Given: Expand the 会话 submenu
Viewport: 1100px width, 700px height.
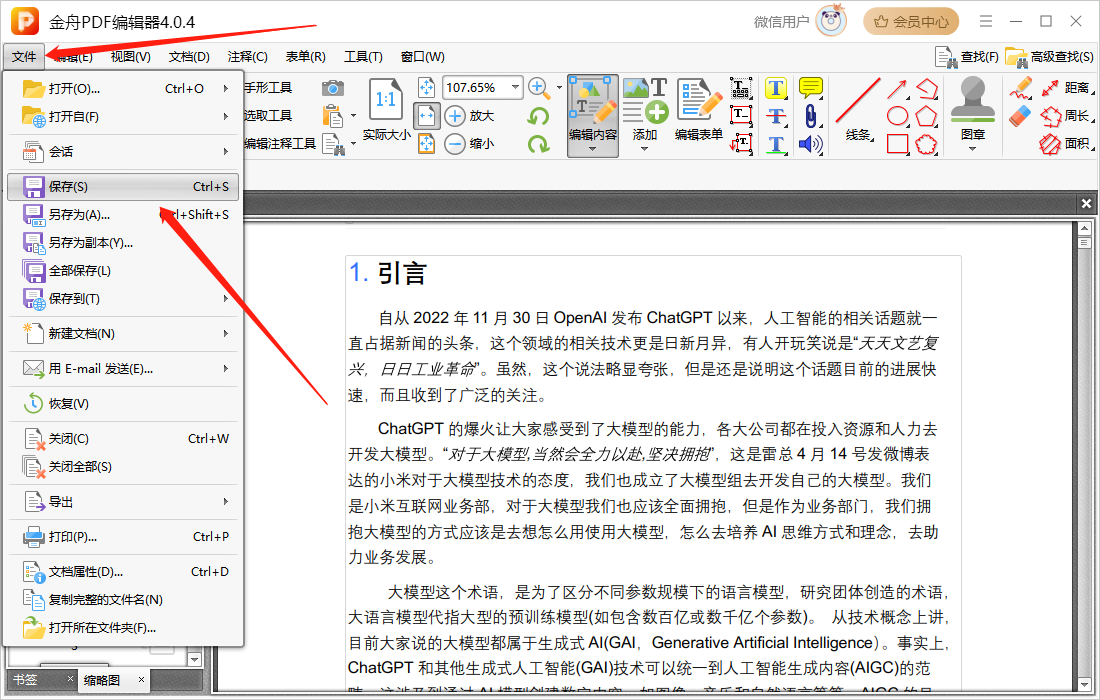Looking at the screenshot, I should pos(226,152).
